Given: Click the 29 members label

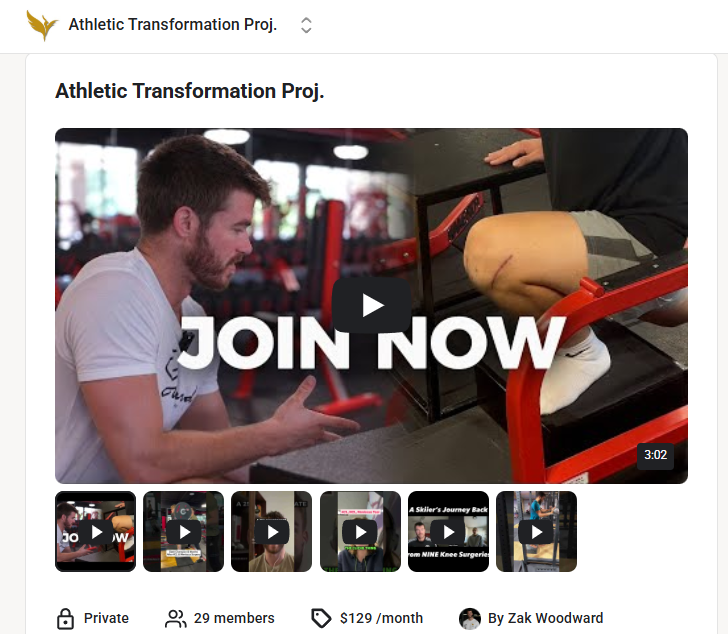Looking at the screenshot, I should click(x=234, y=618).
